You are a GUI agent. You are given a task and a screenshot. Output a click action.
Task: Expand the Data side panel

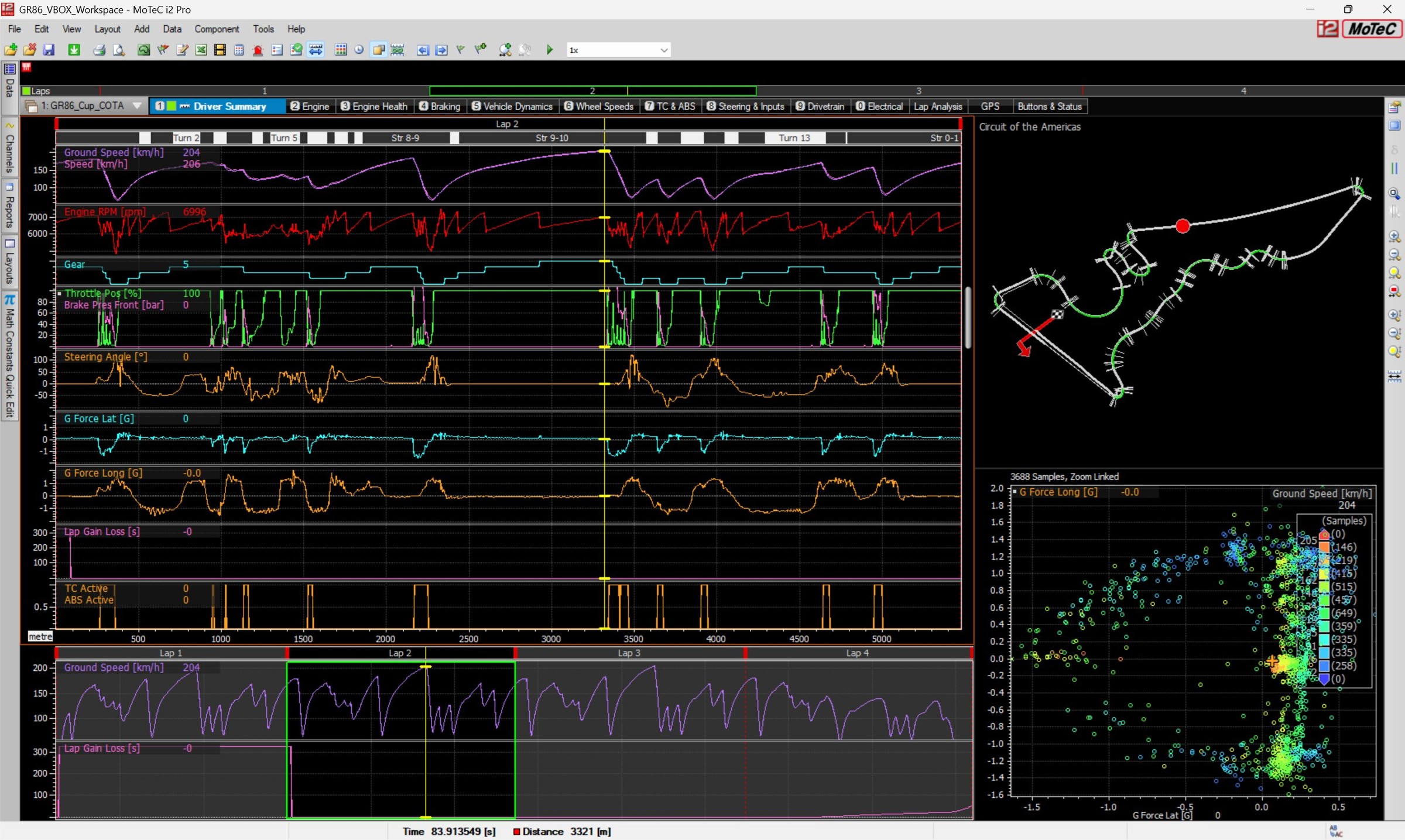tap(10, 88)
